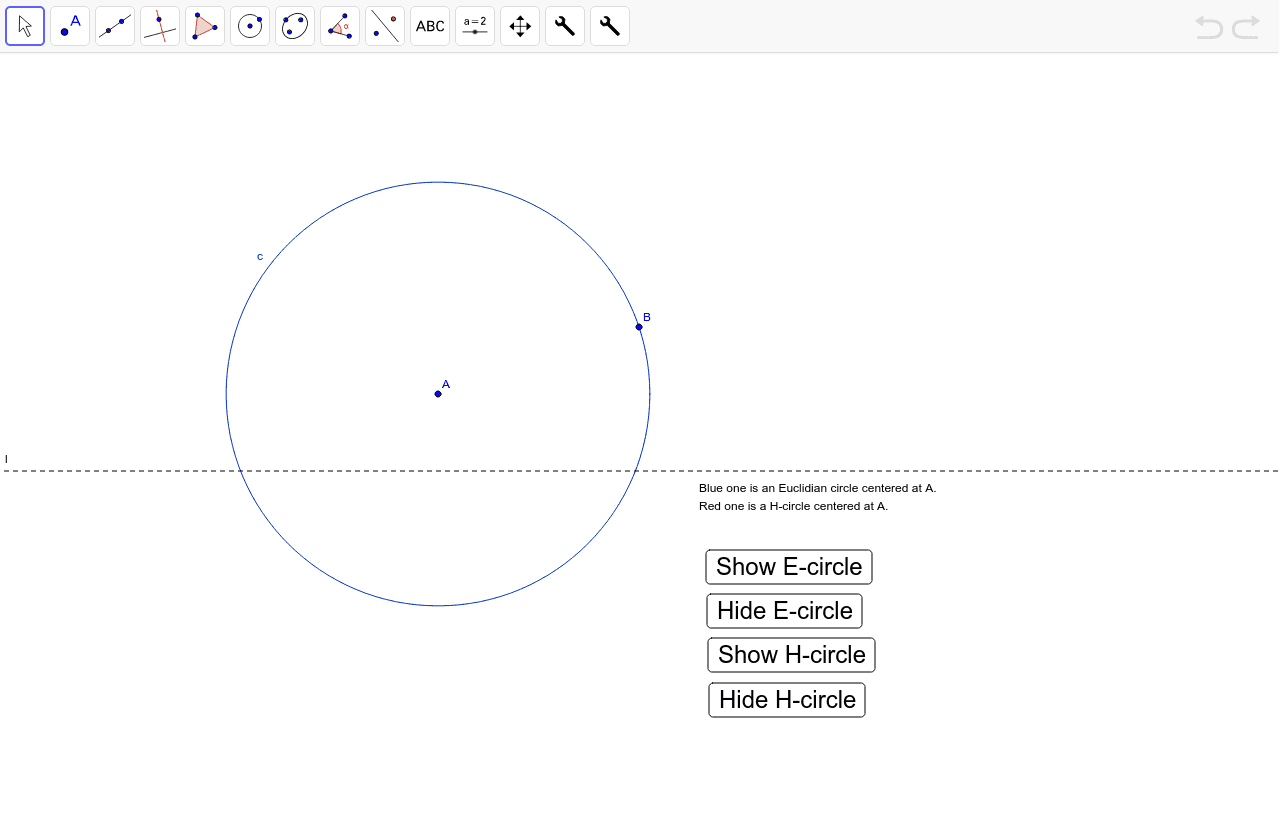Click the Hide H-circle button
The height and width of the screenshot is (822, 1280).
point(787,700)
